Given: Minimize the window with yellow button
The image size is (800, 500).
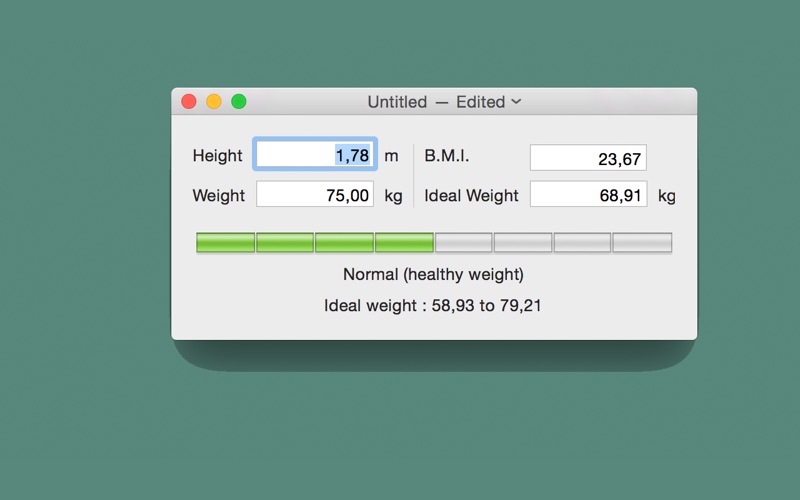Looking at the screenshot, I should click(x=214, y=102).
